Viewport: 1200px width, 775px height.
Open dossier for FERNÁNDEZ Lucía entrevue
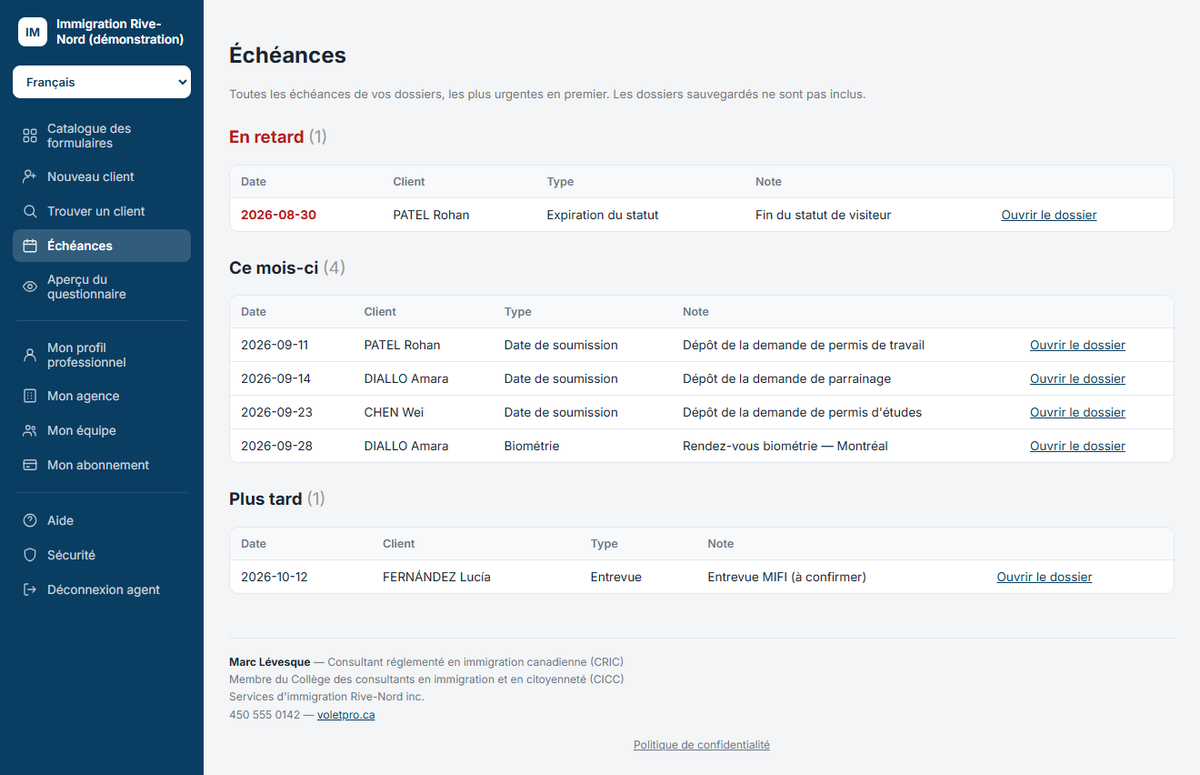1044,577
